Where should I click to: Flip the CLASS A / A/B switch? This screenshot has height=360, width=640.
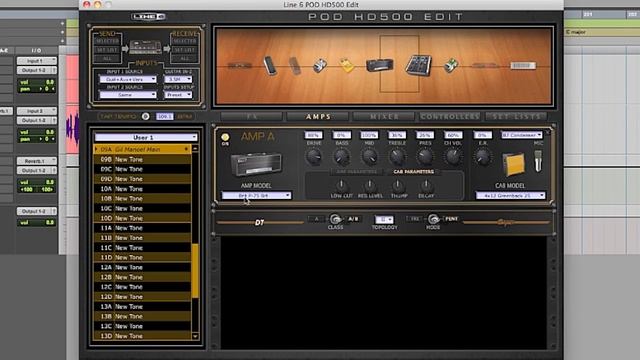click(335, 219)
